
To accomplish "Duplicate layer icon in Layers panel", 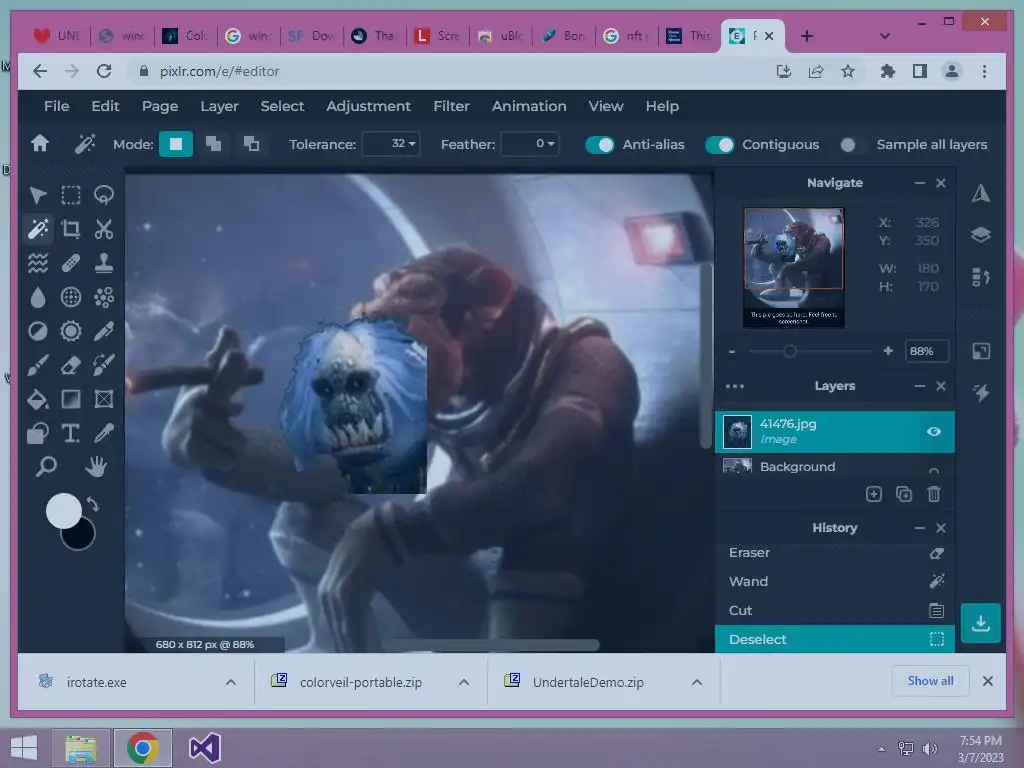I will [904, 494].
